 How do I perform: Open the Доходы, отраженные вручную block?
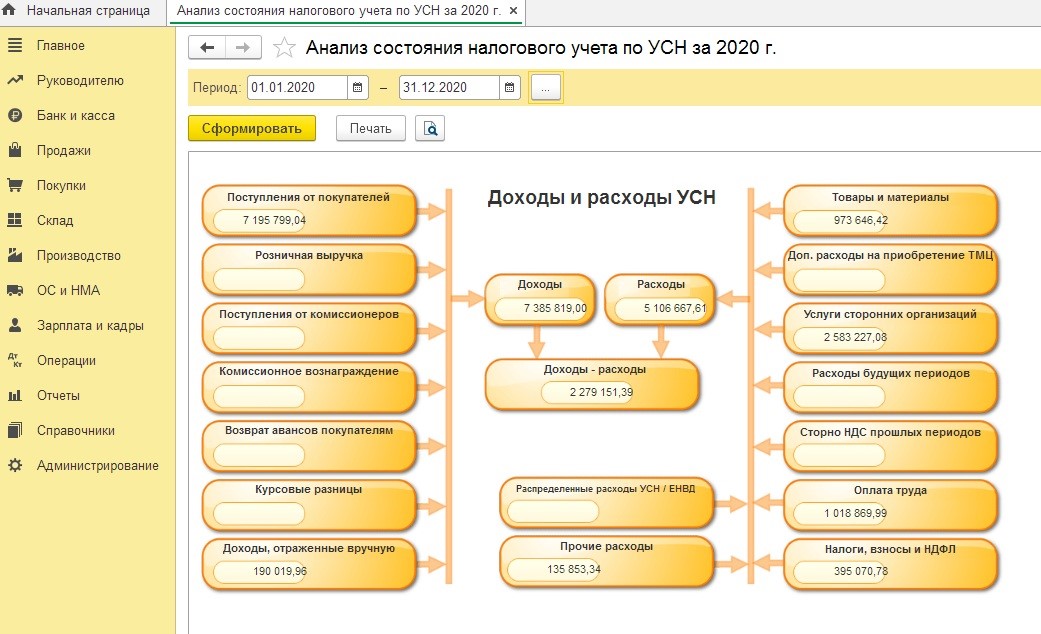click(309, 563)
